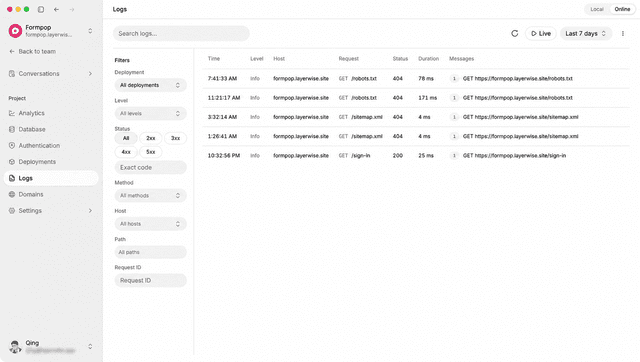Image resolution: width=640 pixels, height=362 pixels.
Task: Click the Host column header
Action: [279, 59]
